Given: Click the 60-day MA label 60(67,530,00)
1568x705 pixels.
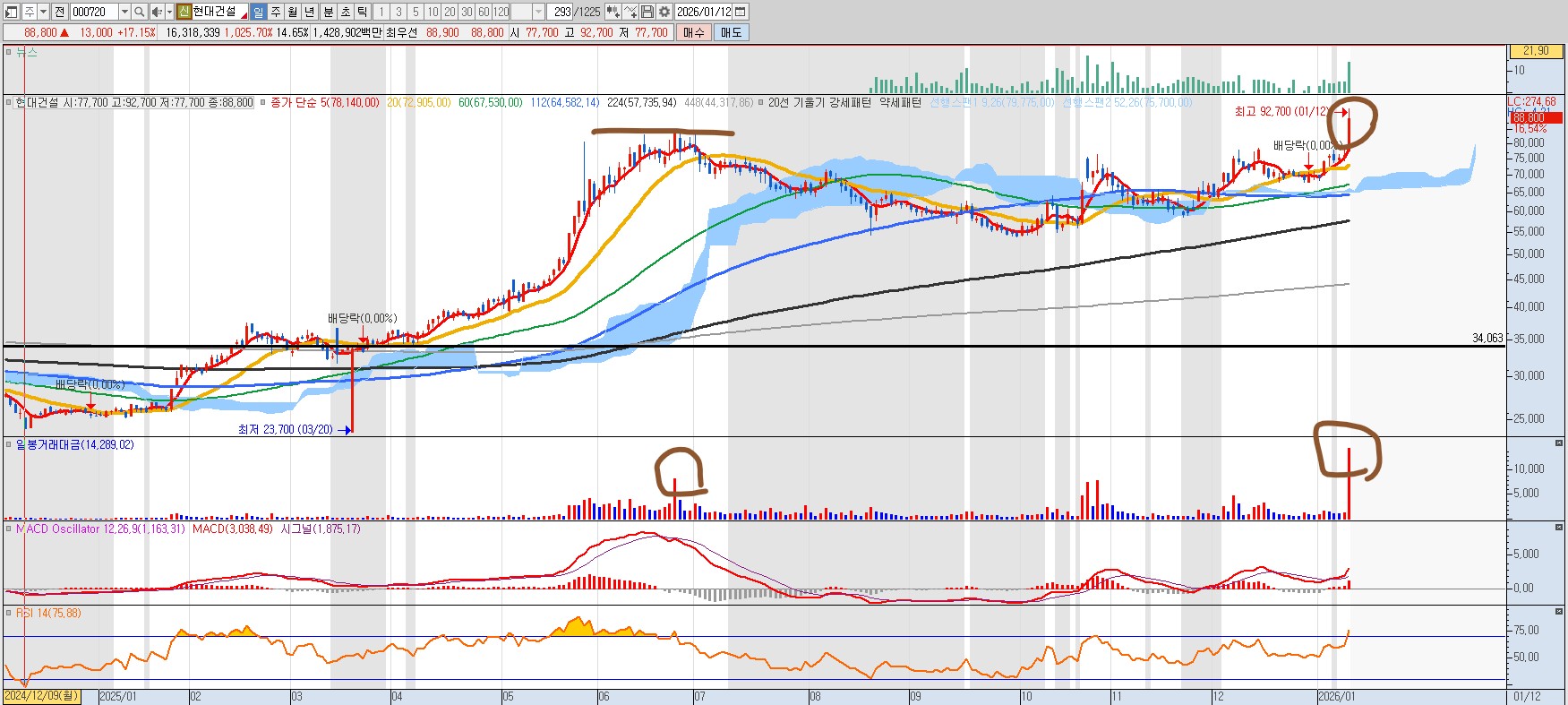Looking at the screenshot, I should point(491,102).
